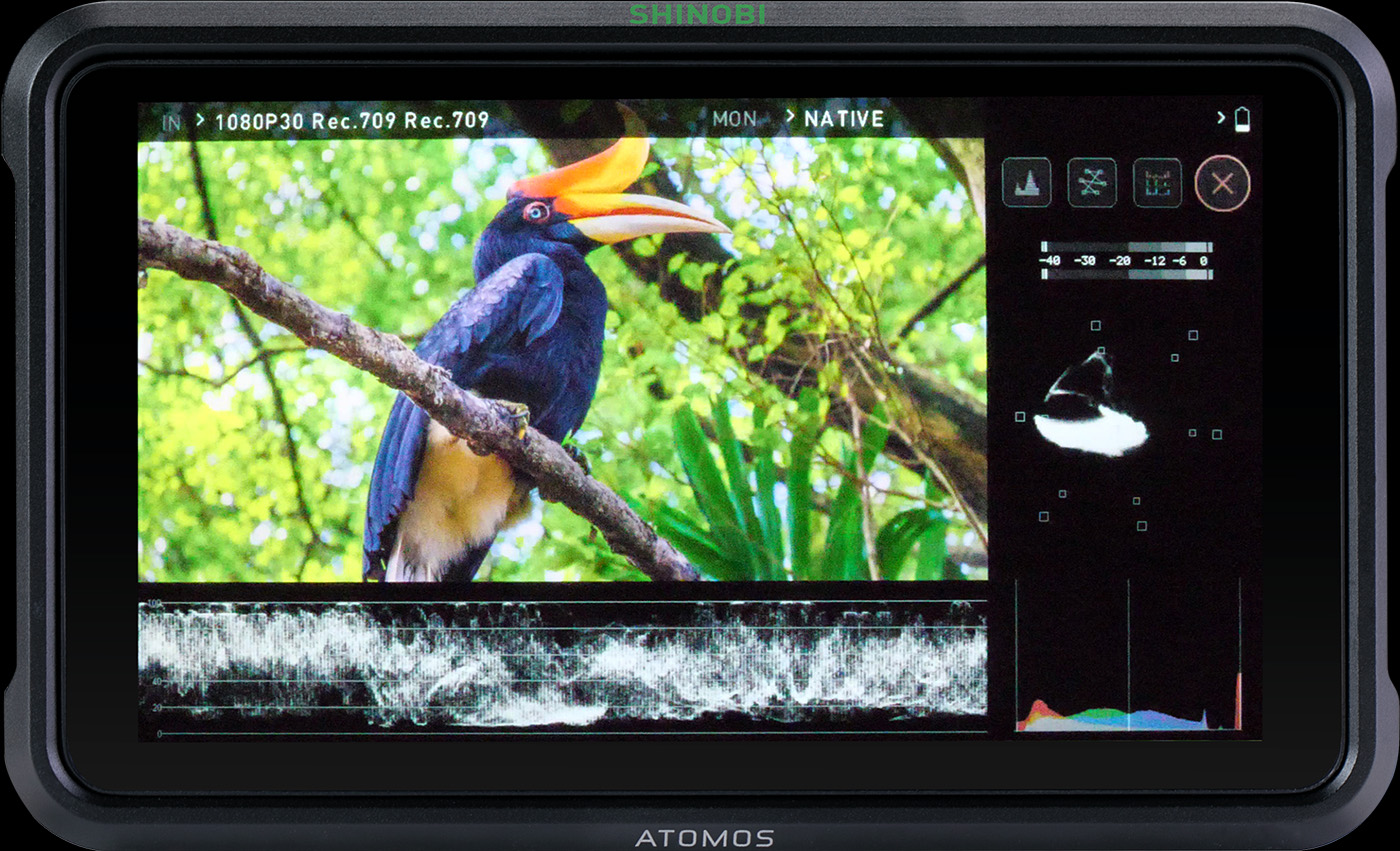Click the ATOMOS brand logo

coord(704,838)
